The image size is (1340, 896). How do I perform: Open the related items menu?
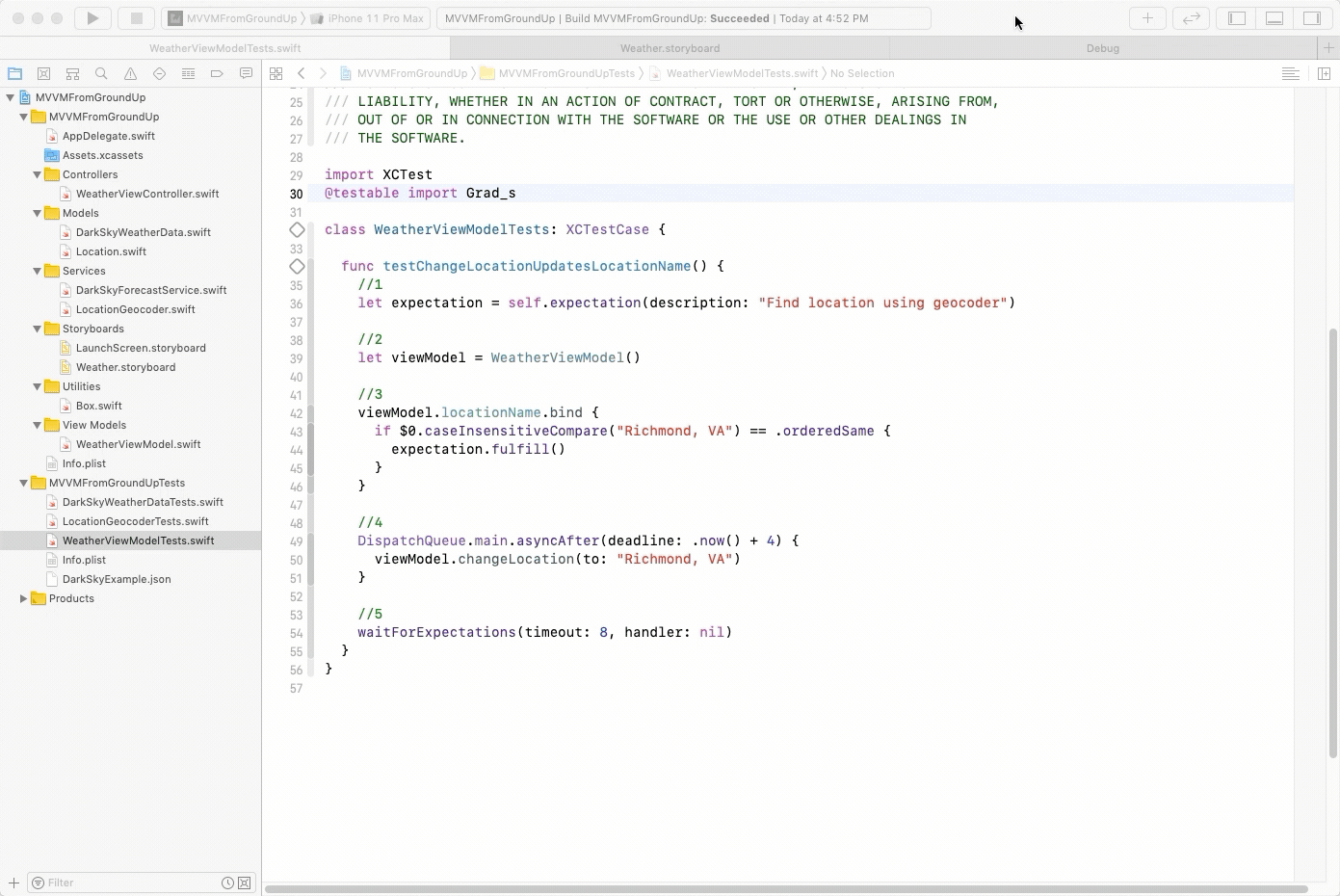click(x=276, y=73)
